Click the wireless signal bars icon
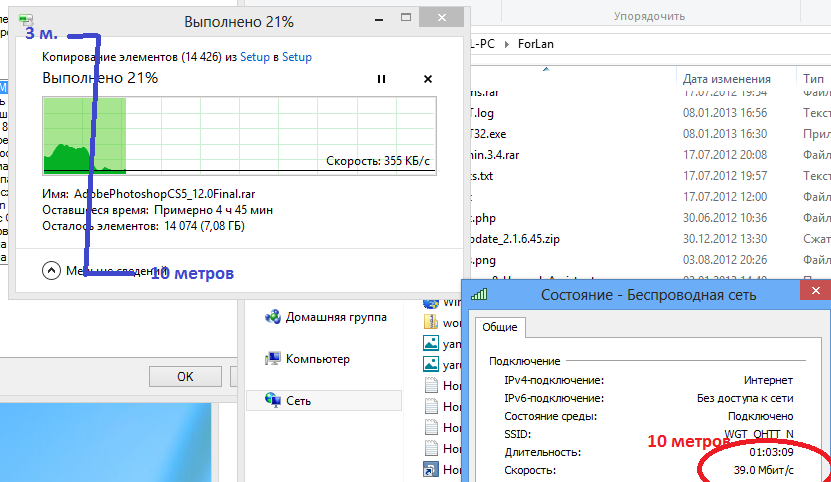Image resolution: width=831 pixels, height=482 pixels. point(479,294)
